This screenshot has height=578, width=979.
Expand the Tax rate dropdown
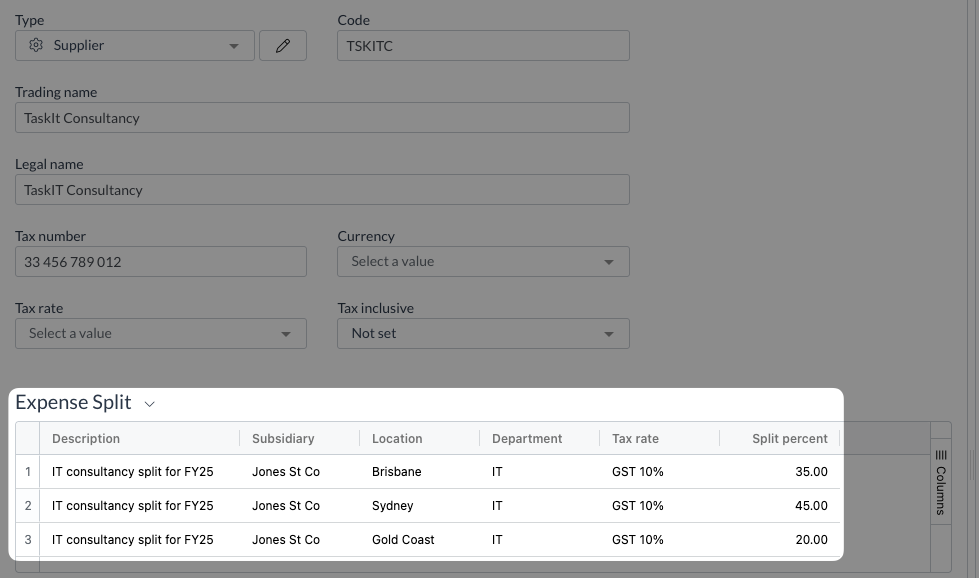click(160, 333)
